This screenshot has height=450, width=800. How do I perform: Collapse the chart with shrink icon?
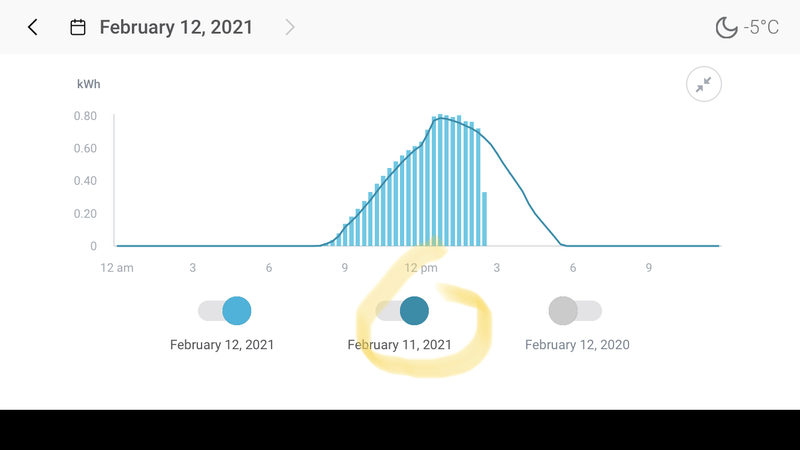tap(704, 85)
